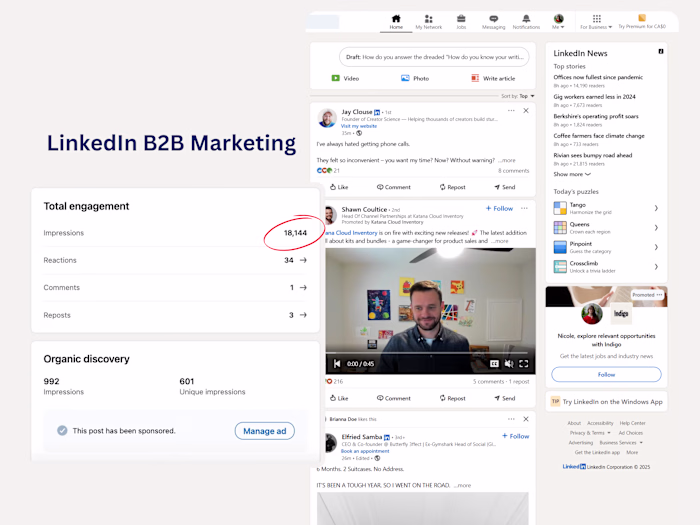Dismiss the Elfried Samba post
This screenshot has height=525, width=700.
tap(526, 419)
